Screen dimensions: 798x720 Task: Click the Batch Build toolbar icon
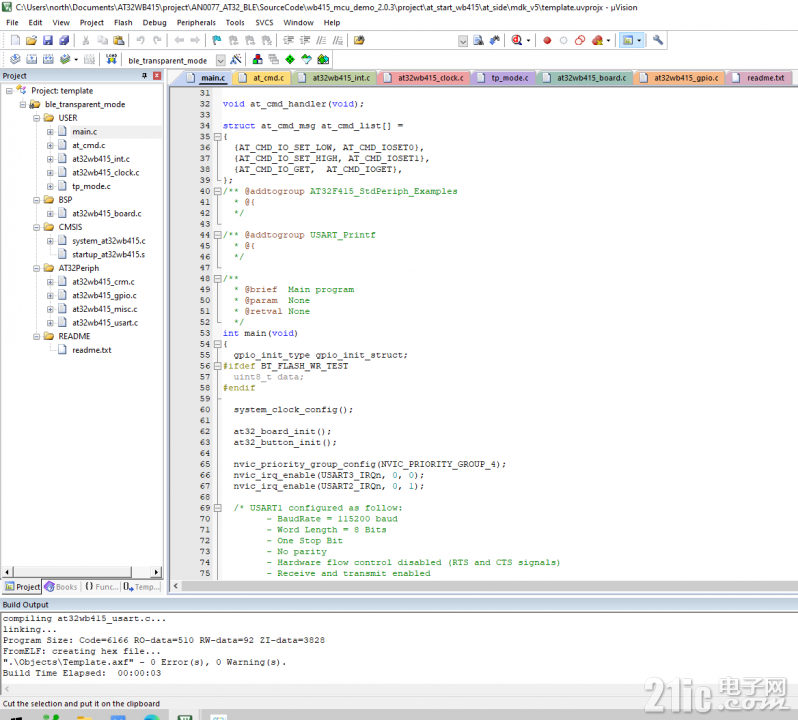[x=65, y=60]
